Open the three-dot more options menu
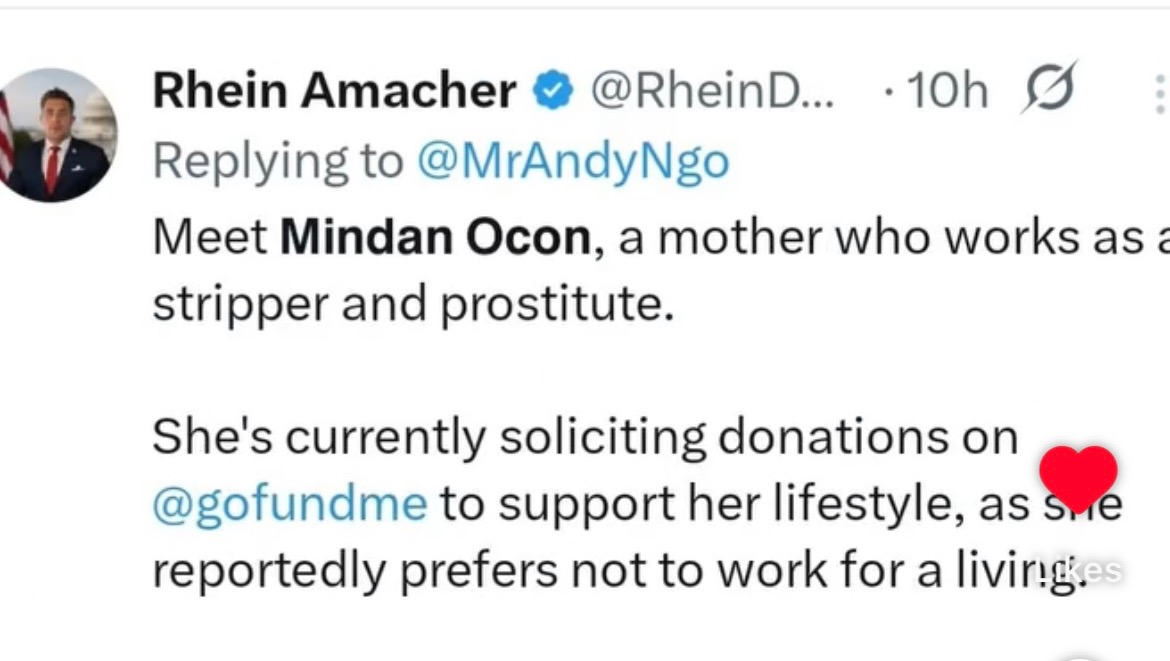Screen dimensions: 1170x661 point(1158,94)
